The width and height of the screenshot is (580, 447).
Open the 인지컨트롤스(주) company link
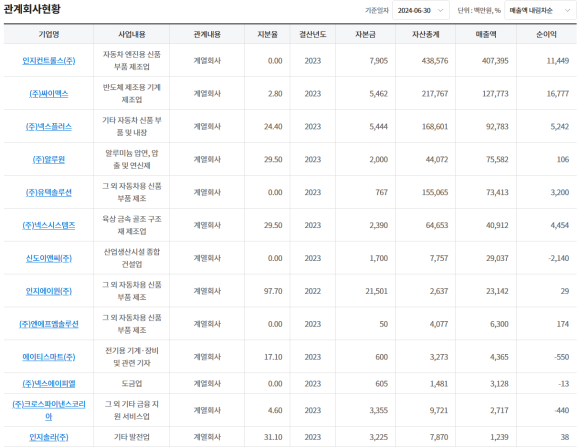click(49, 61)
